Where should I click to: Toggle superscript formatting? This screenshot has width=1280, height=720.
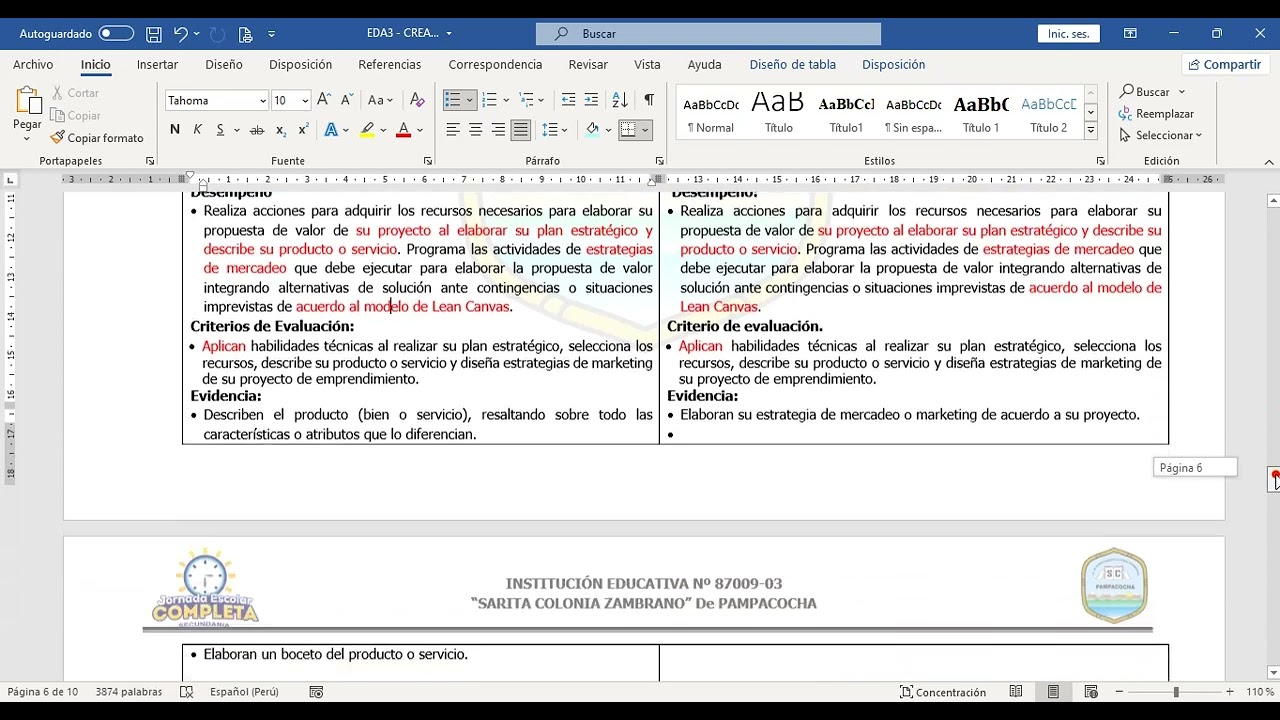[x=303, y=130]
